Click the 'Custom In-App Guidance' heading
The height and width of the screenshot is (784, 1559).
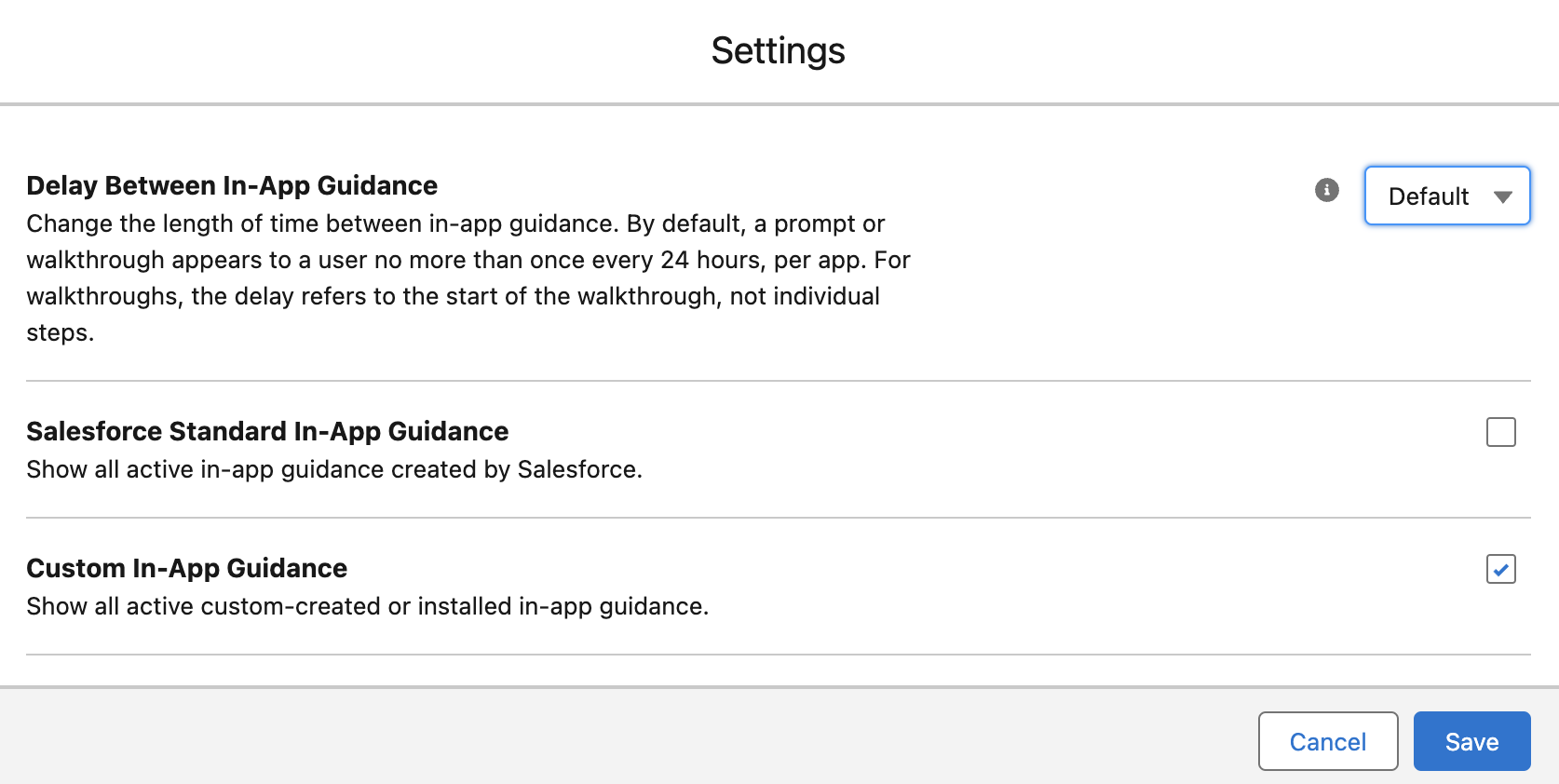point(186,568)
